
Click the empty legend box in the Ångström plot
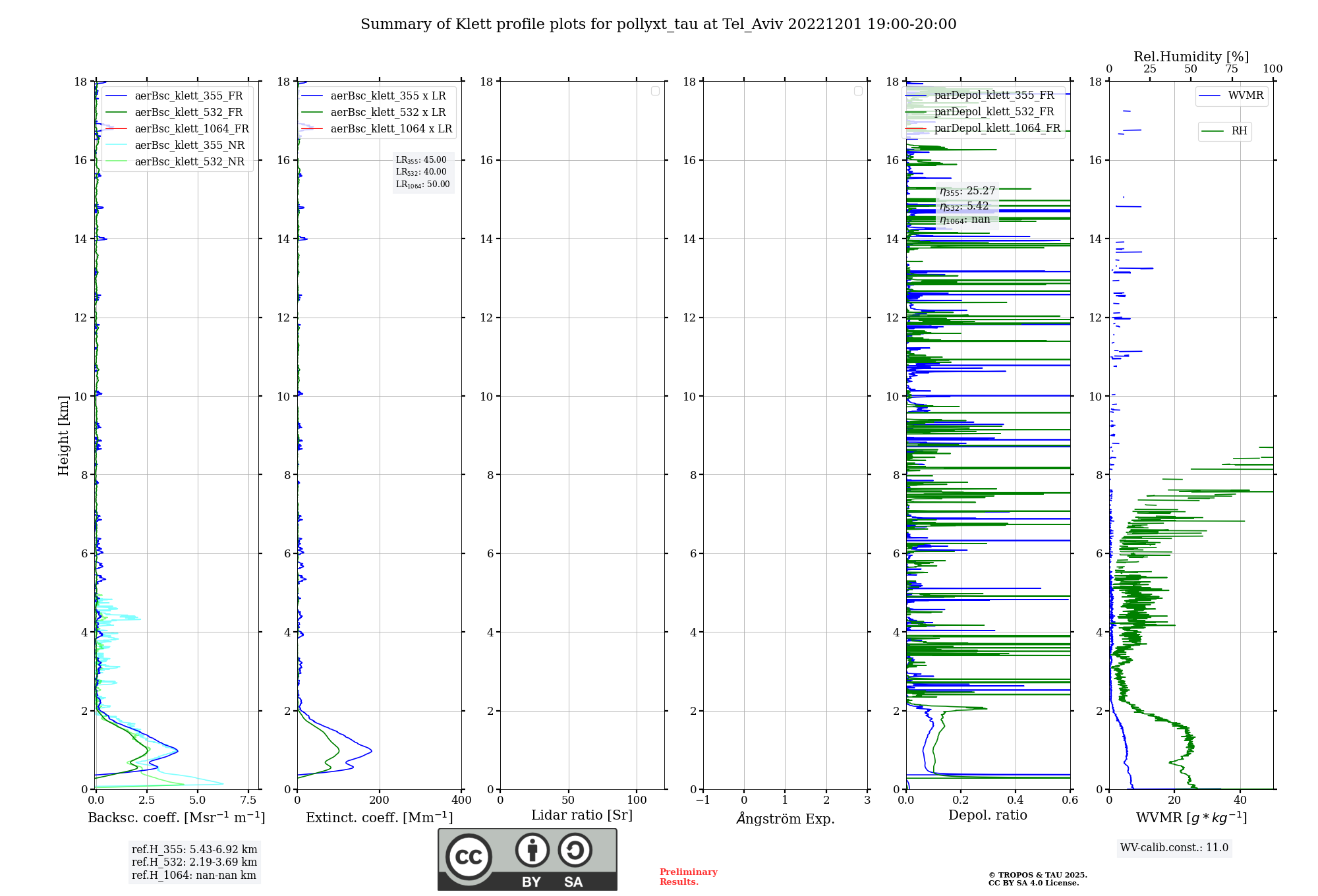coord(858,91)
